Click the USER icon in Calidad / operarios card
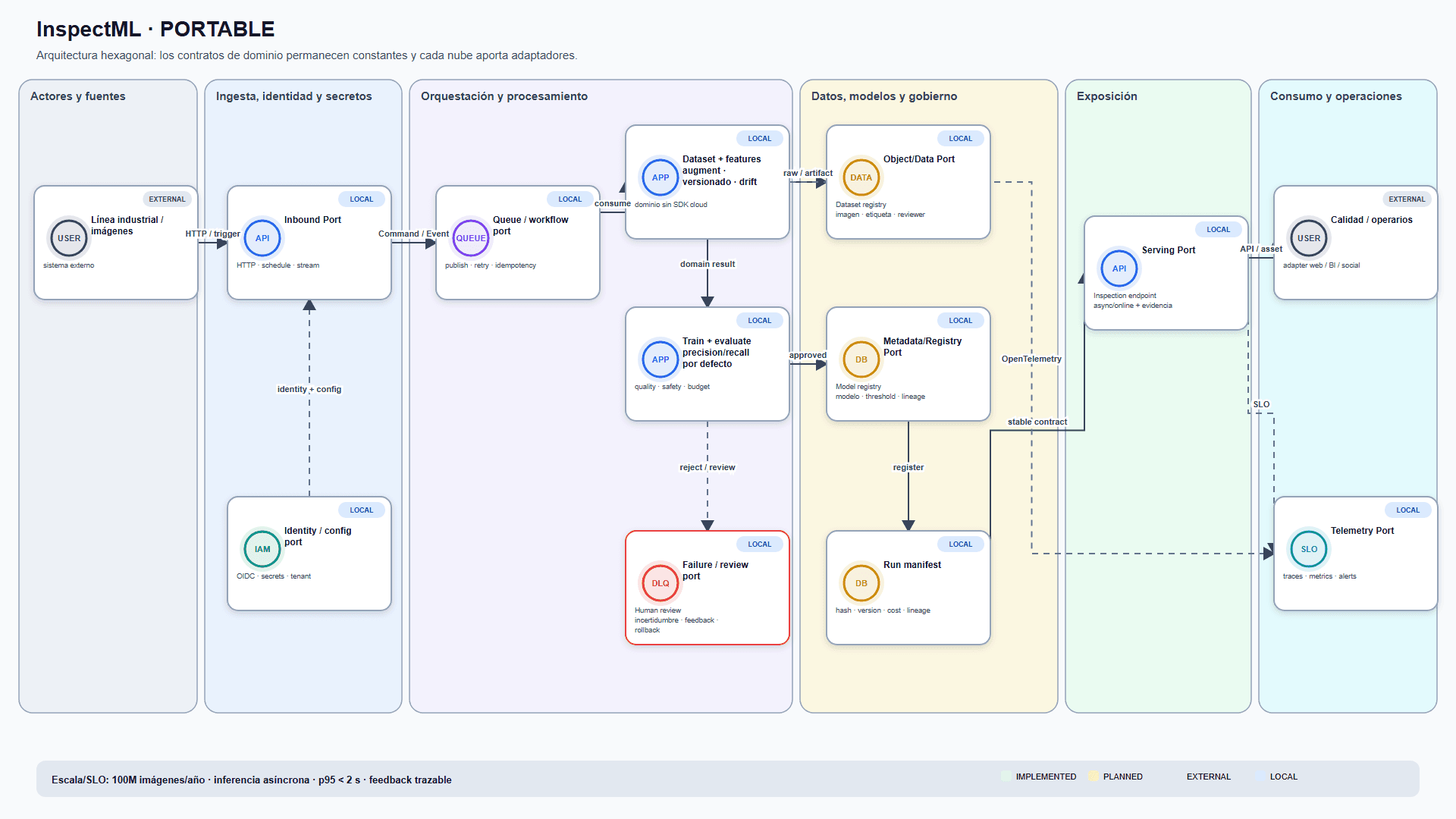Viewport: 1456px width, 819px height. tap(1309, 238)
